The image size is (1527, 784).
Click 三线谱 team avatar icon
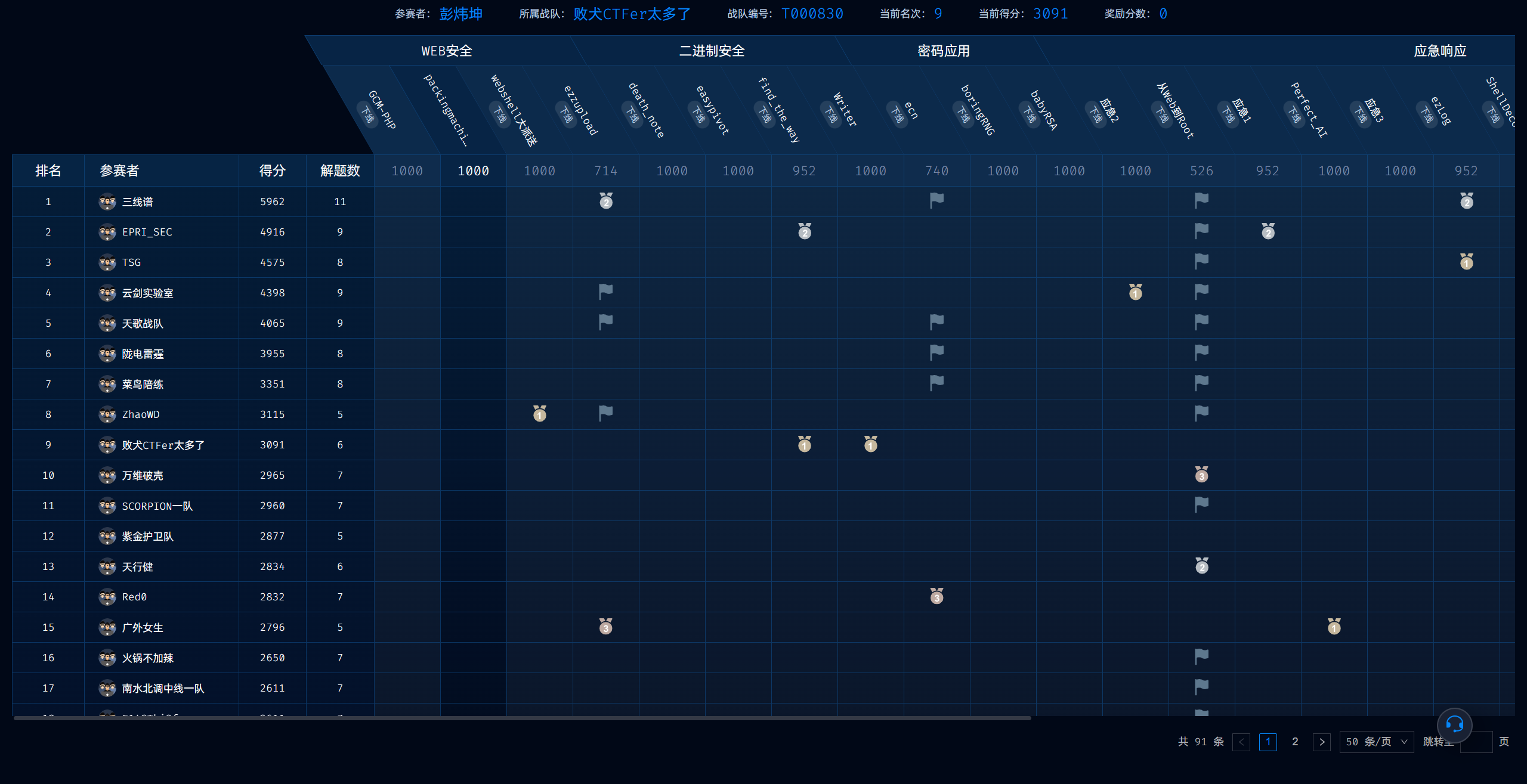click(x=107, y=202)
